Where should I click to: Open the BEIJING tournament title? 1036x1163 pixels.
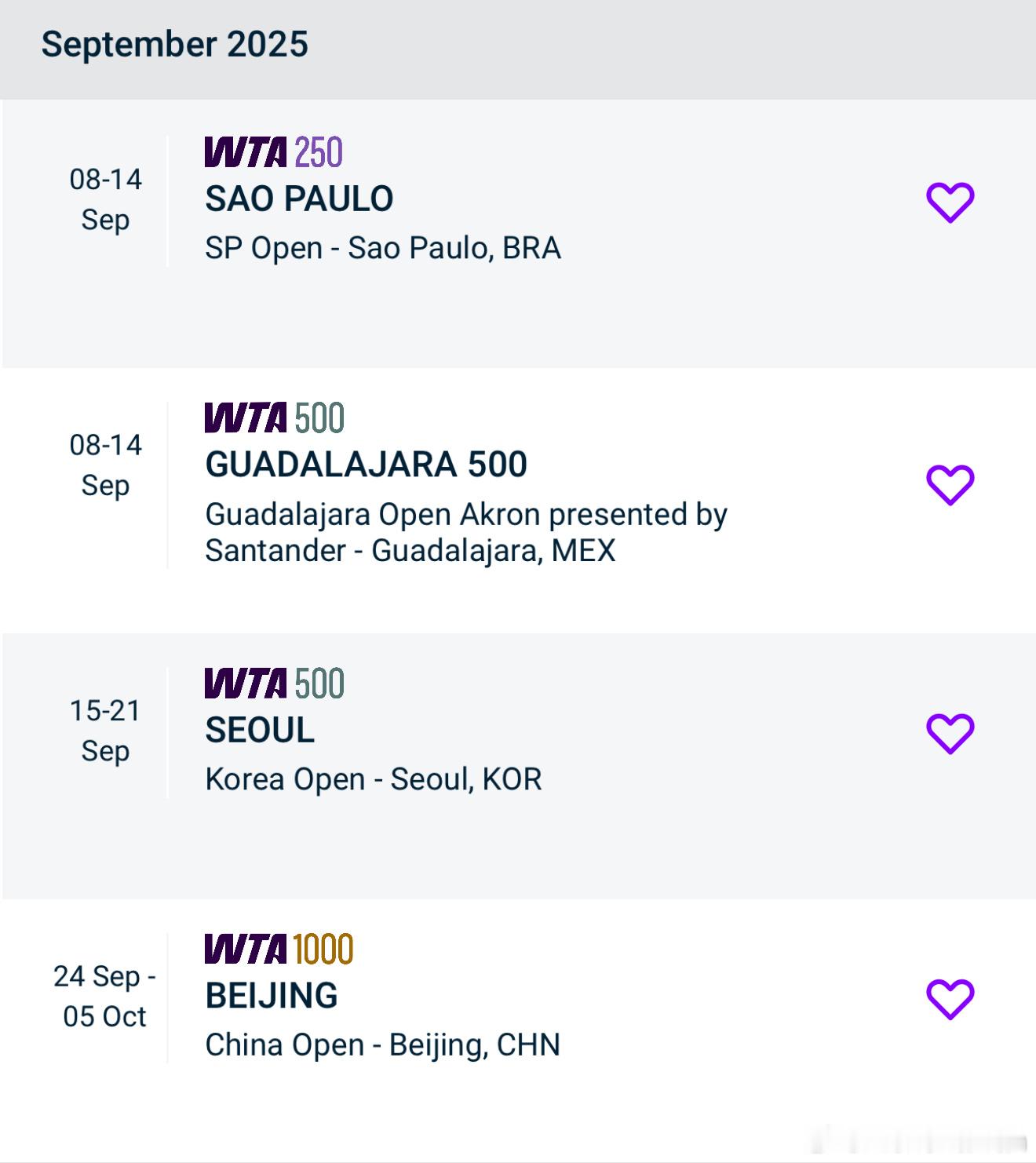pos(272,996)
